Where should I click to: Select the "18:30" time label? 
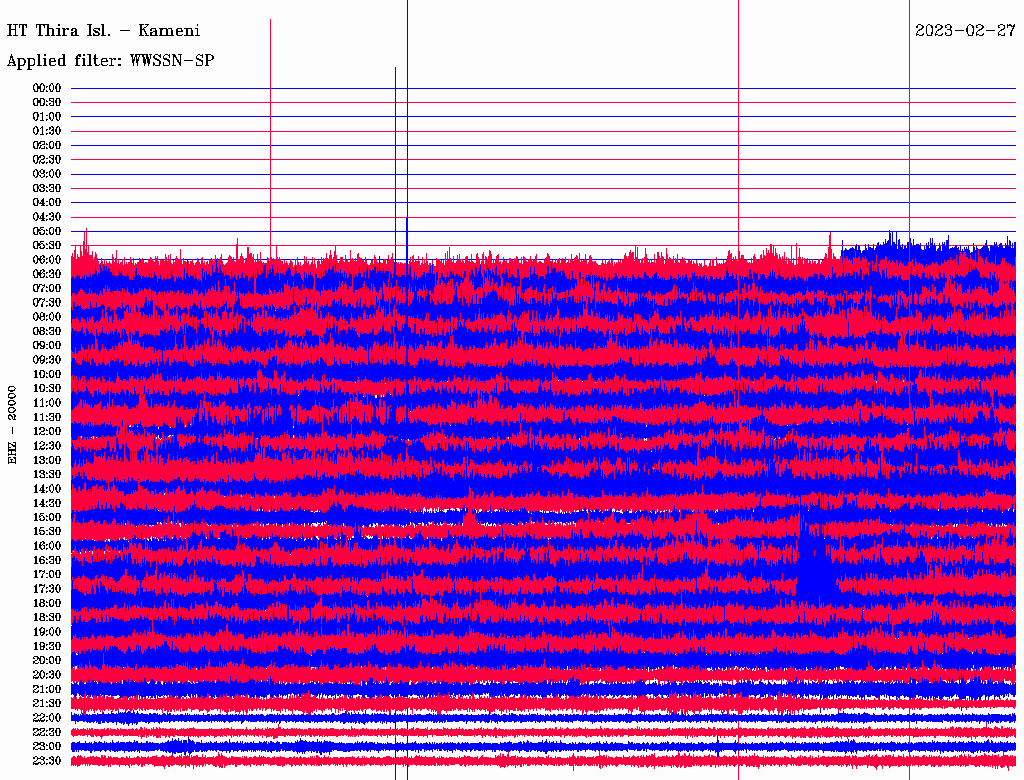click(47, 618)
